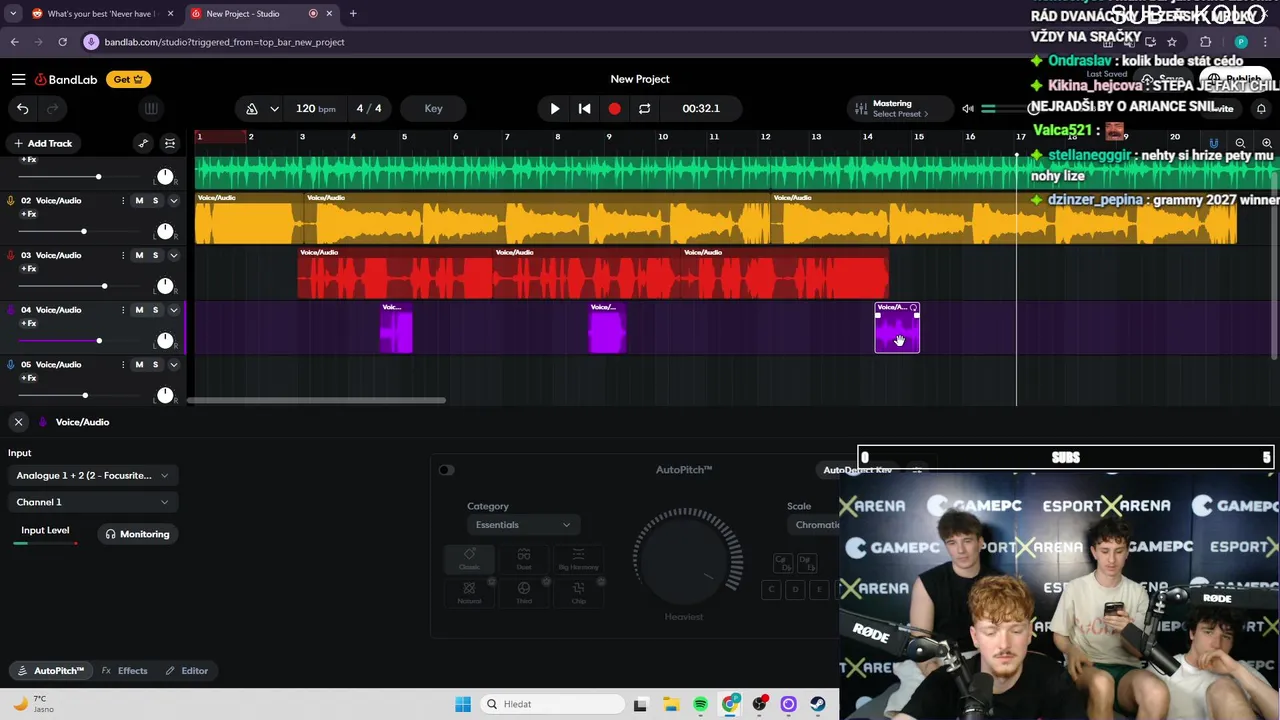Expand track 04 with its chevron
The image size is (1280, 720).
[x=173, y=310]
